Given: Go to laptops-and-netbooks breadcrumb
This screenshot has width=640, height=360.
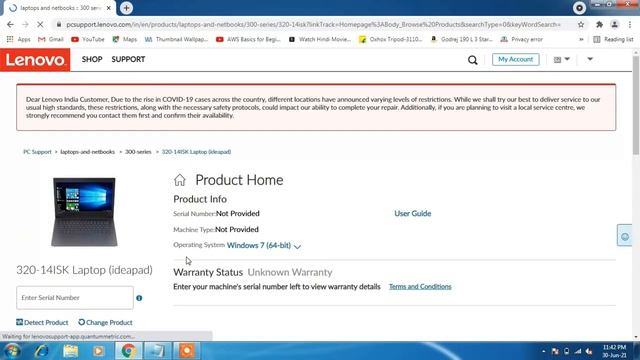Looking at the screenshot, I should pos(87,152).
